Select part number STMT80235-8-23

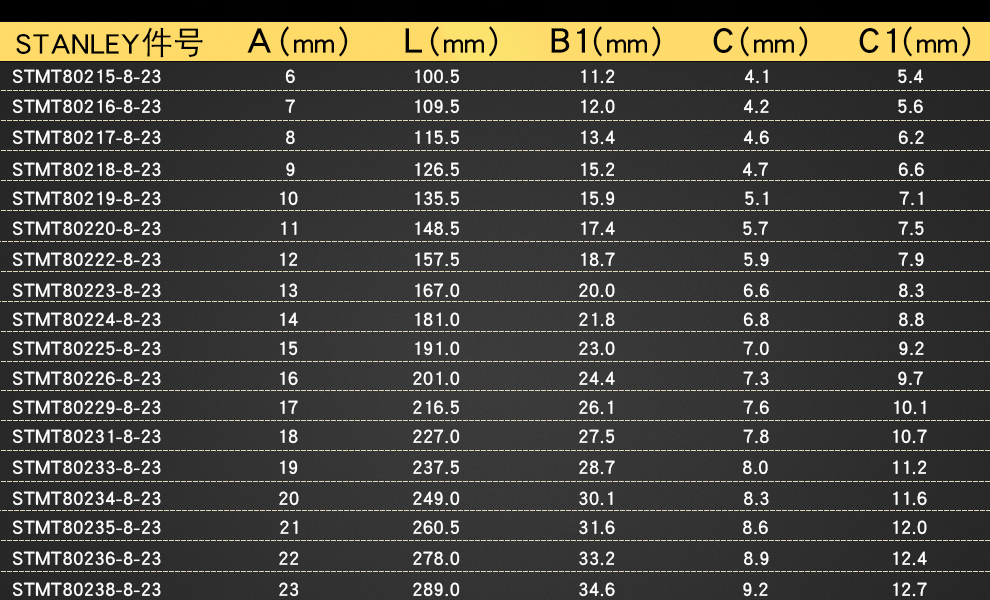pyautogui.click(x=86, y=527)
